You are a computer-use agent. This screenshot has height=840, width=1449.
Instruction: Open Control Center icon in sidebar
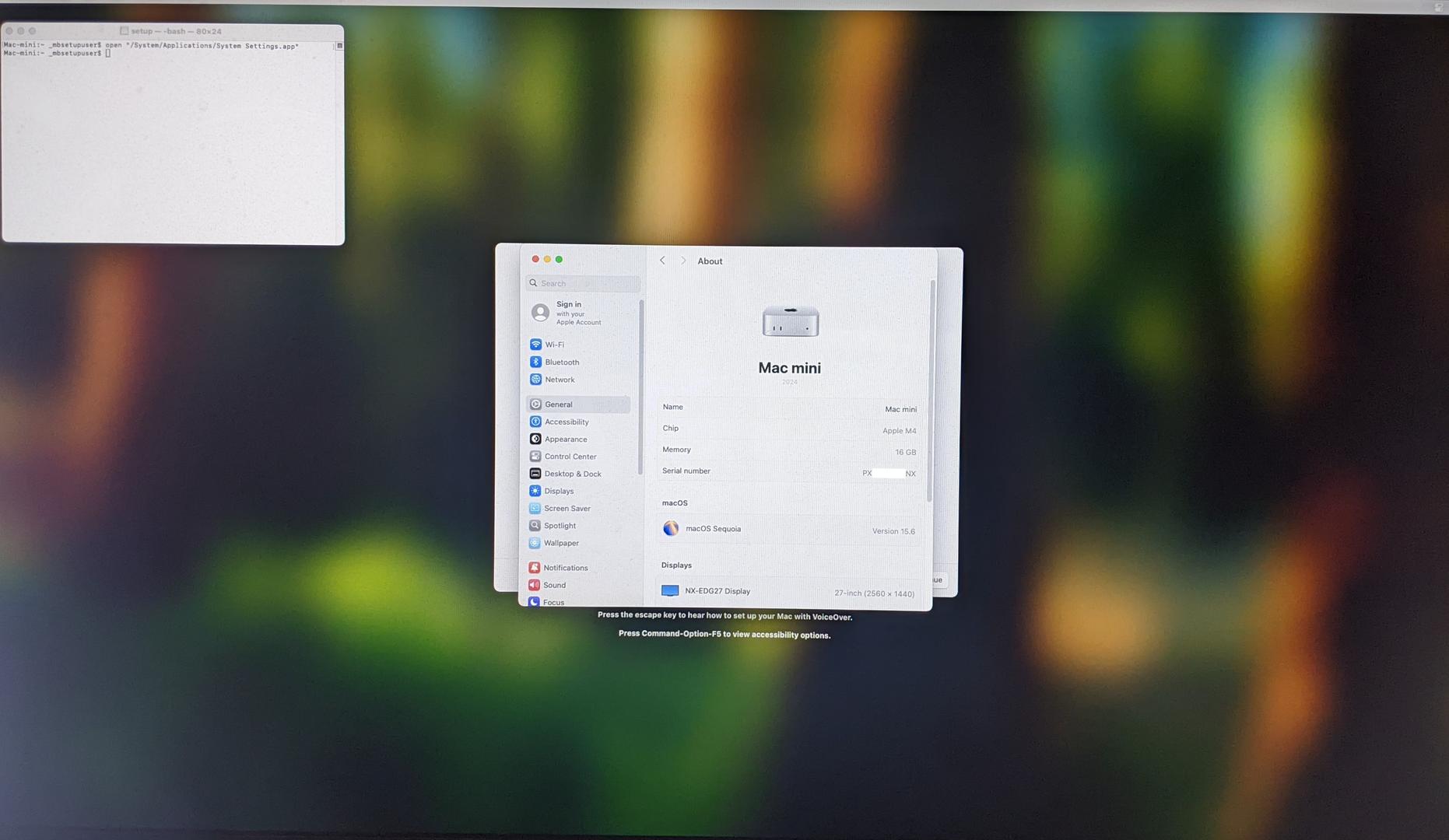tap(535, 457)
